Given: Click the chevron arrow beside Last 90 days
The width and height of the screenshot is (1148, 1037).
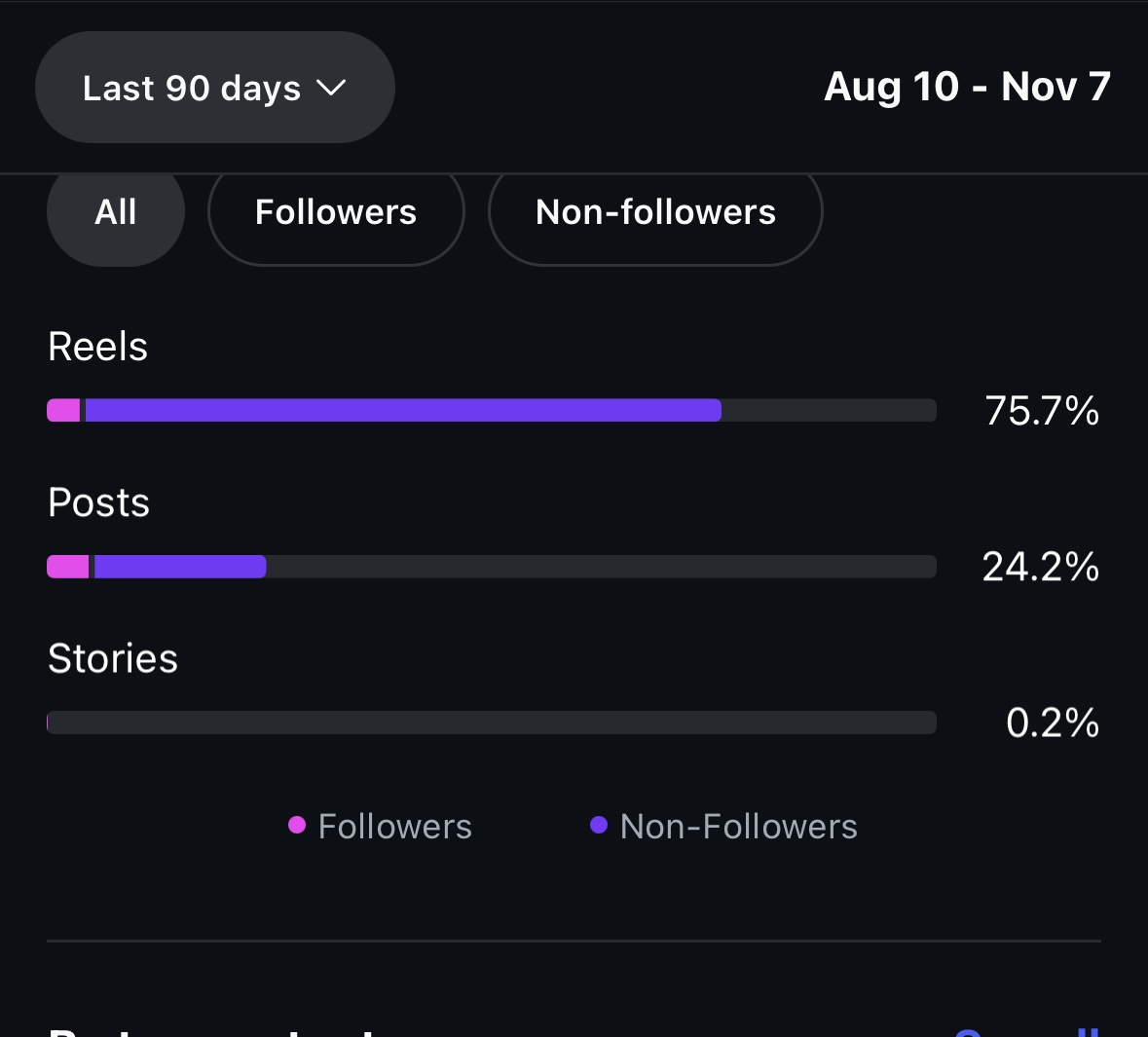Looking at the screenshot, I should tap(331, 88).
